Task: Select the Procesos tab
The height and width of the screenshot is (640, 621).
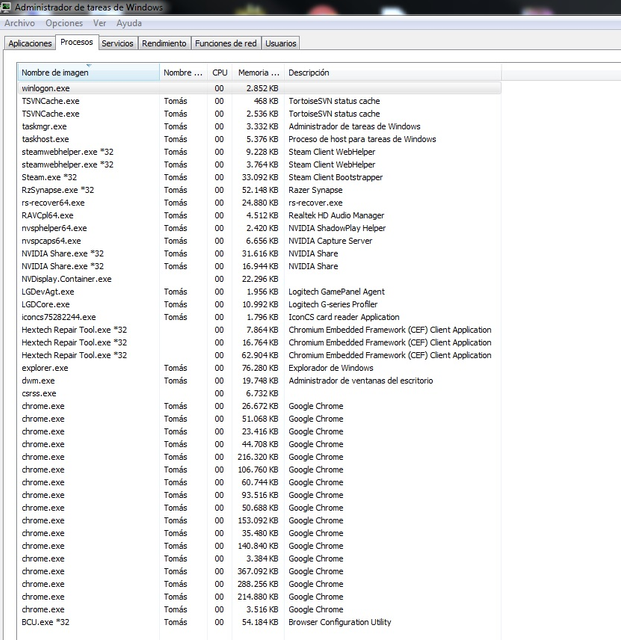Action: tap(77, 42)
